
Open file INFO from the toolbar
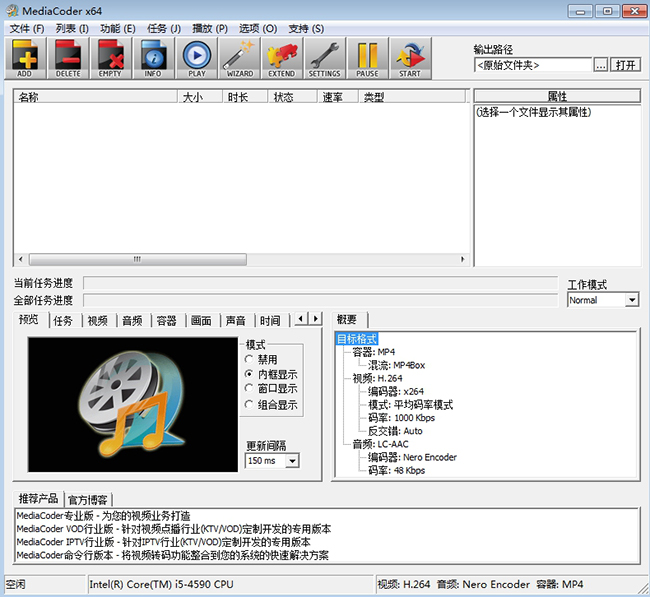tap(153, 58)
